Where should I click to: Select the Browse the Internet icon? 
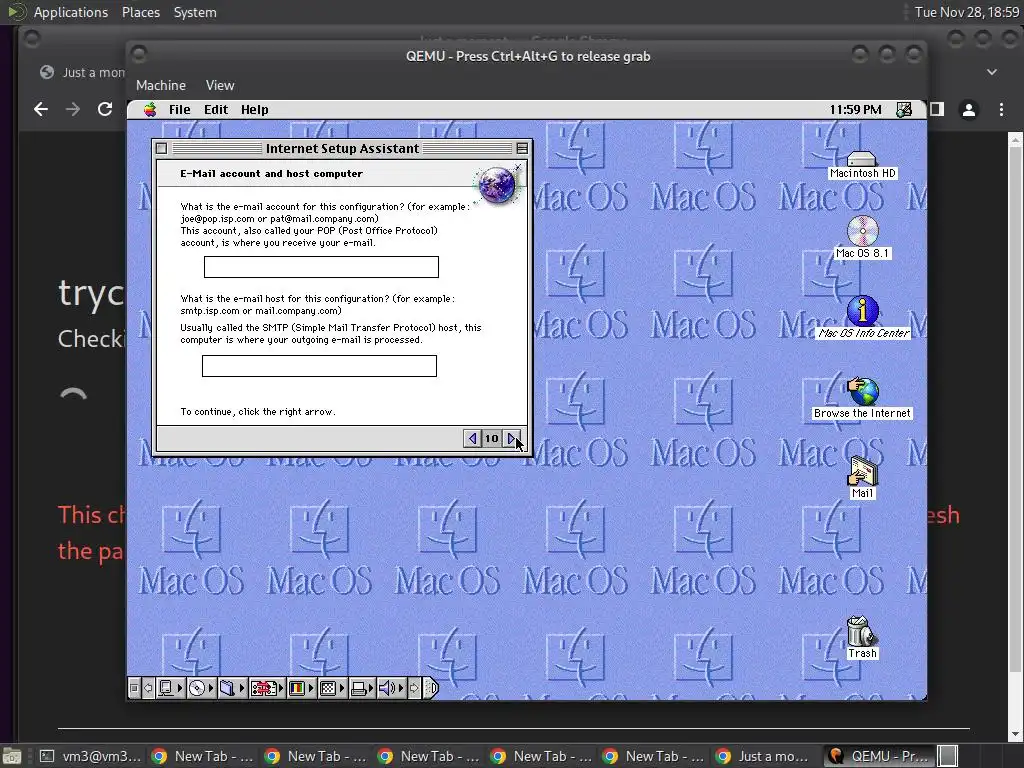[x=863, y=398]
